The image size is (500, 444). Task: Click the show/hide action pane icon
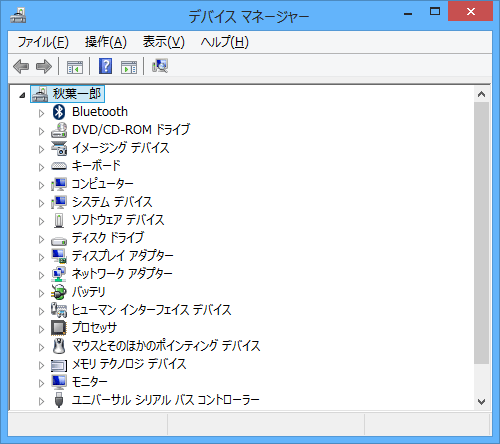click(x=129, y=67)
